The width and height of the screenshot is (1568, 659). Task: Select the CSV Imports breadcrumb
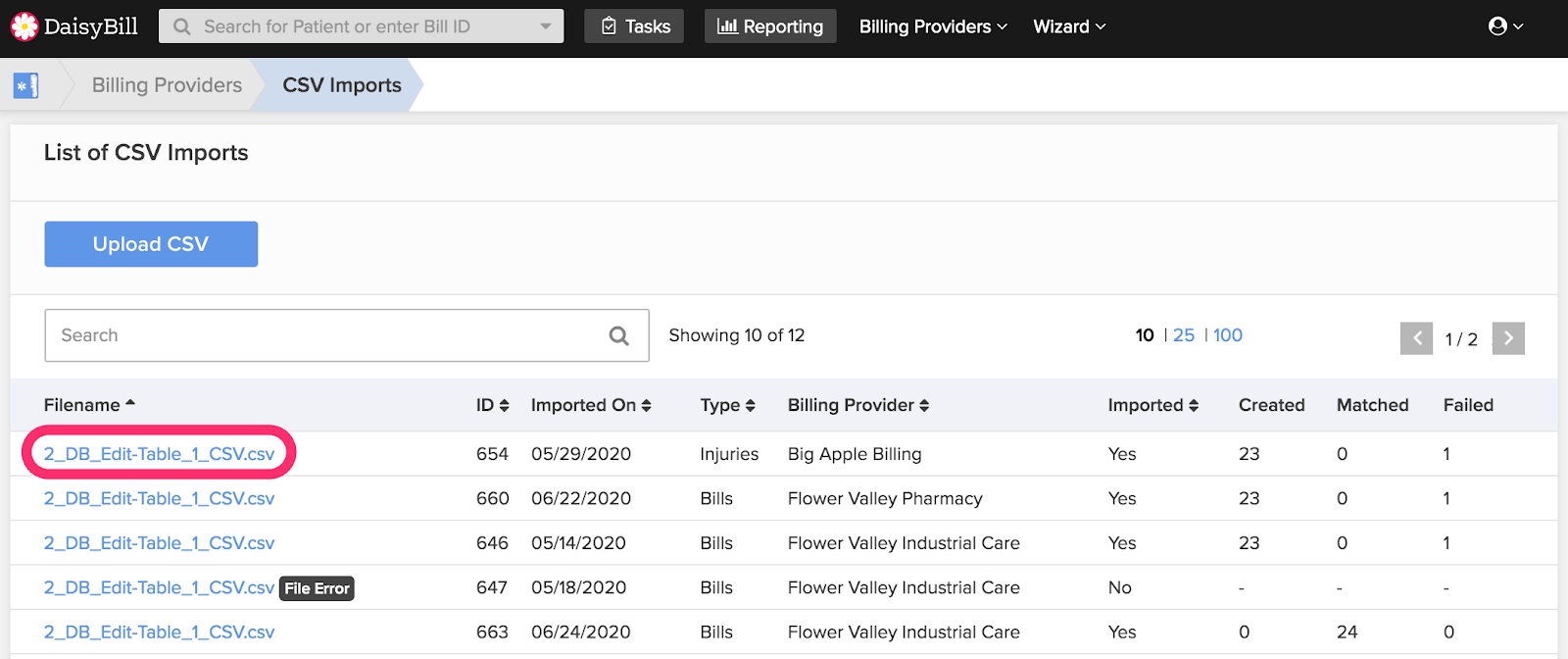(x=342, y=85)
